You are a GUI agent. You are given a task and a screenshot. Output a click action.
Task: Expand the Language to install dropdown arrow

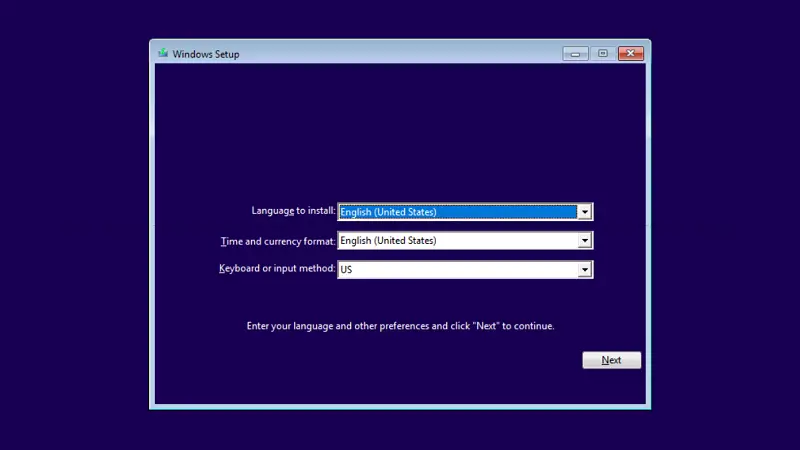click(585, 212)
